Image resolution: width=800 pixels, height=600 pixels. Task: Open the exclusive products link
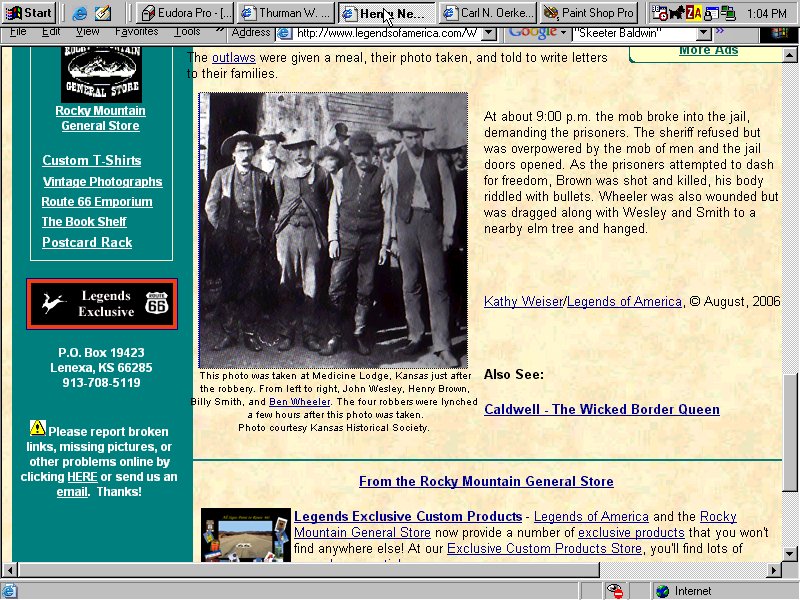631,533
